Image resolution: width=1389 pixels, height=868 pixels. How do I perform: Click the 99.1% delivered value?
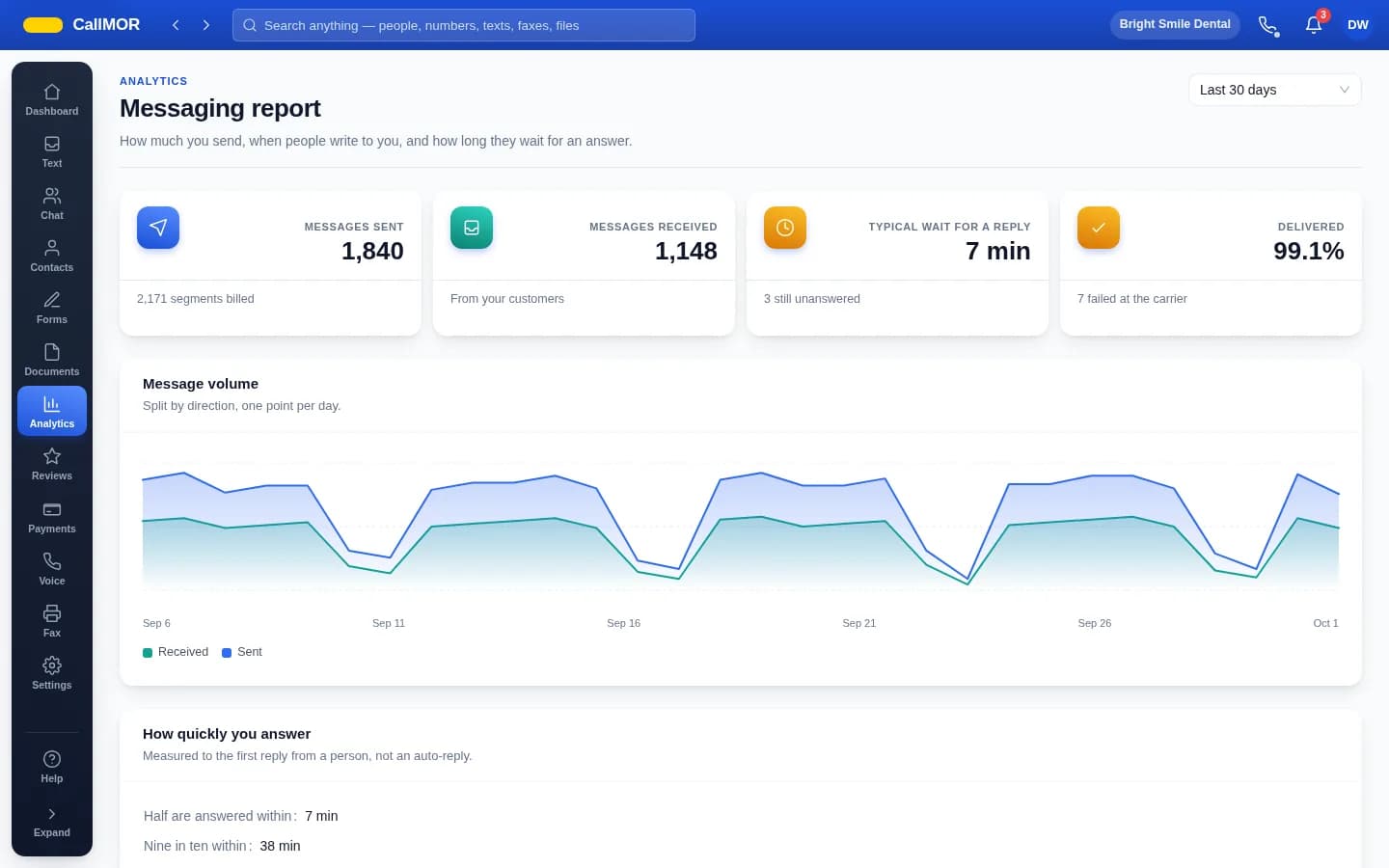coord(1309,251)
